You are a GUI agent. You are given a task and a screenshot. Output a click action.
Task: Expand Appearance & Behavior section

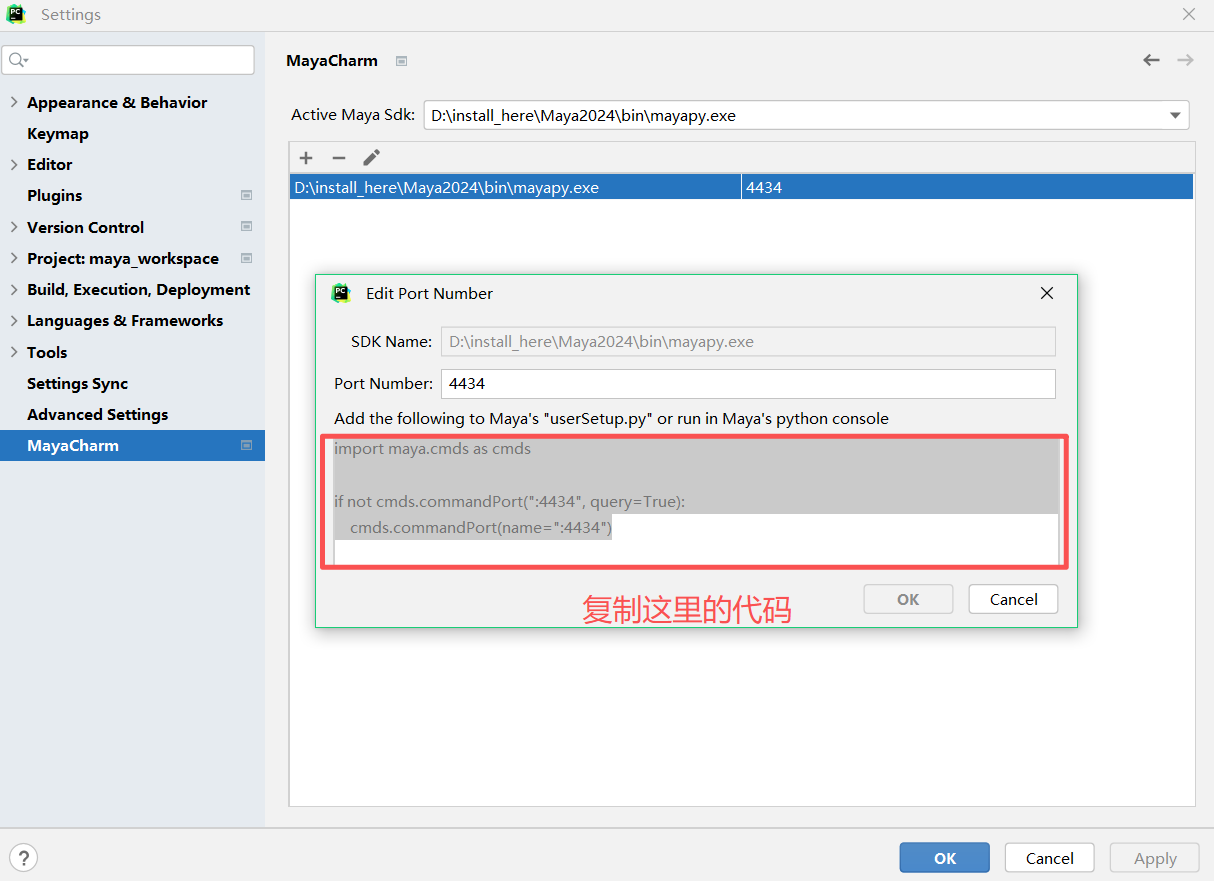click(14, 102)
